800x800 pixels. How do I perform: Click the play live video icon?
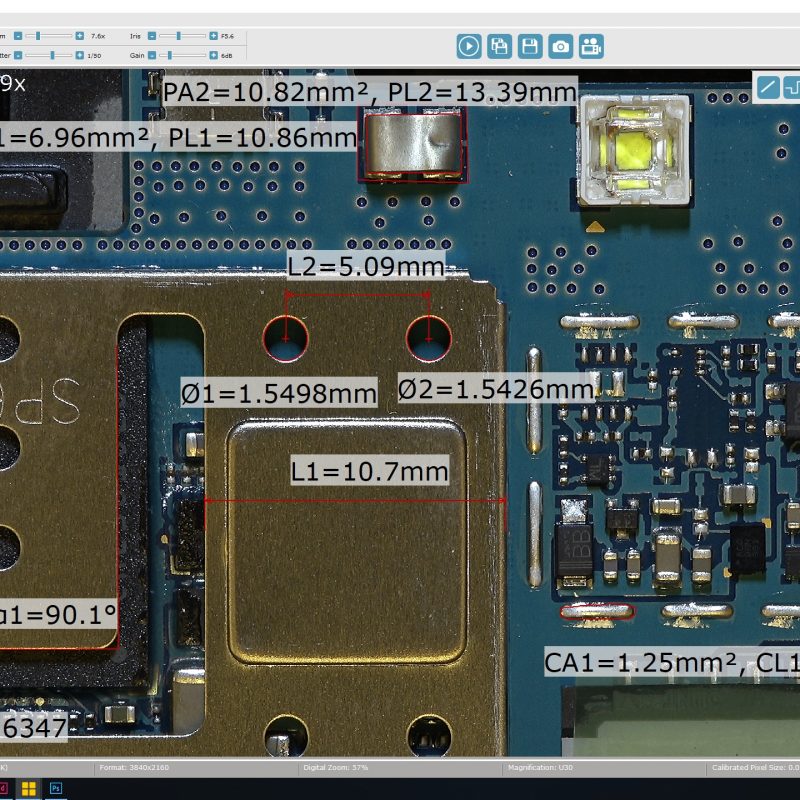pos(469,45)
